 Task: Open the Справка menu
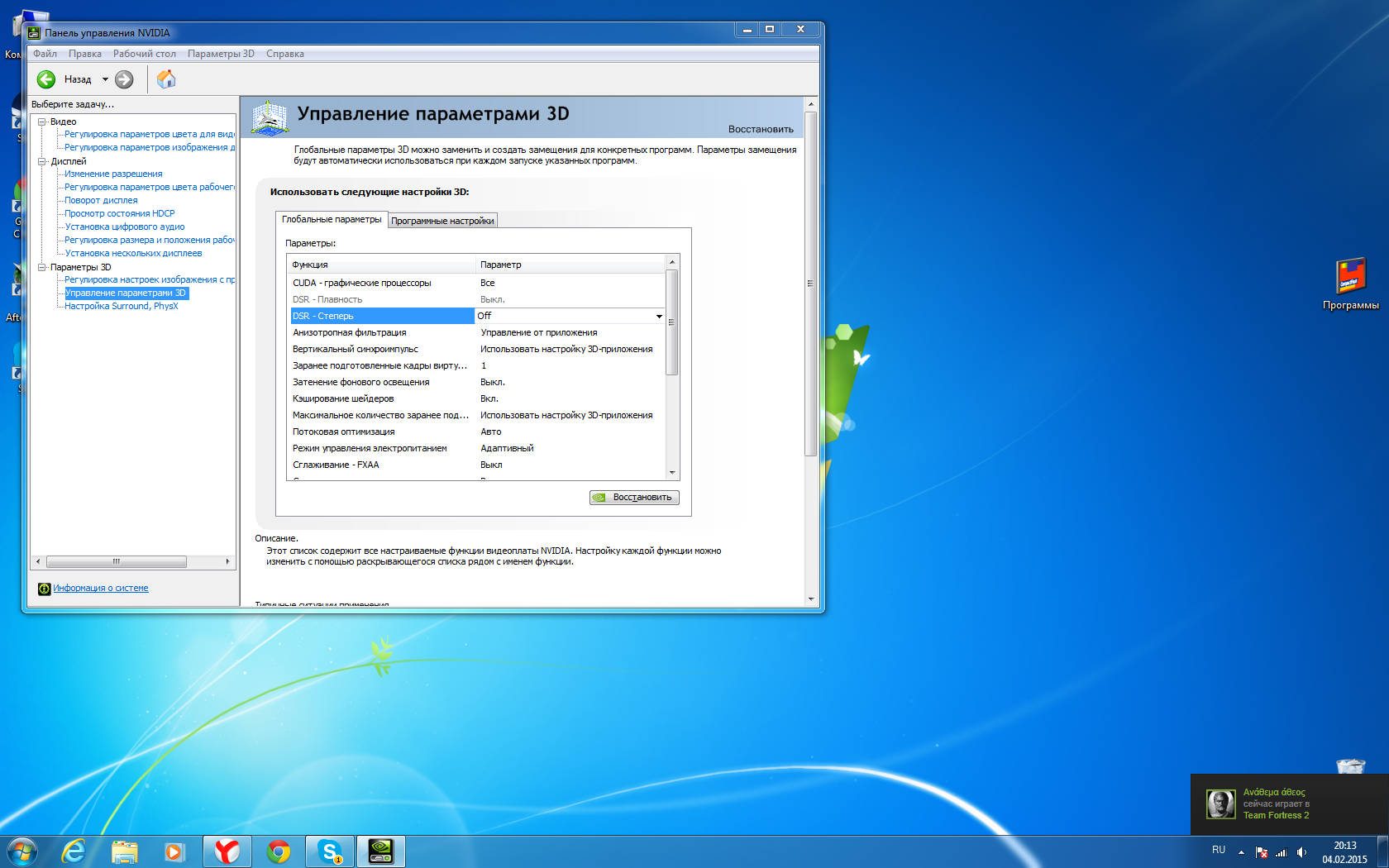tap(285, 54)
